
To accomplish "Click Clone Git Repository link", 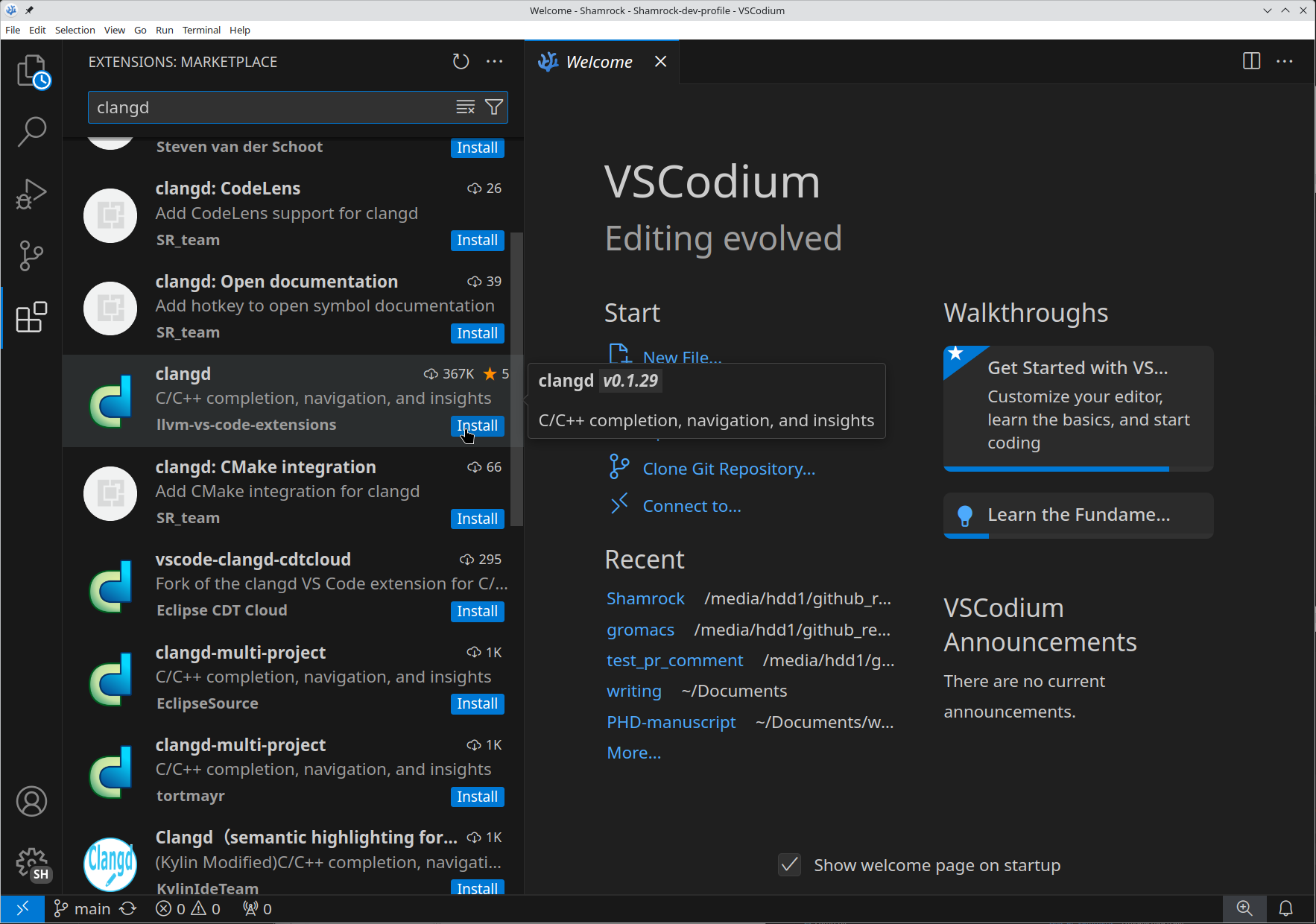I will [x=729, y=469].
